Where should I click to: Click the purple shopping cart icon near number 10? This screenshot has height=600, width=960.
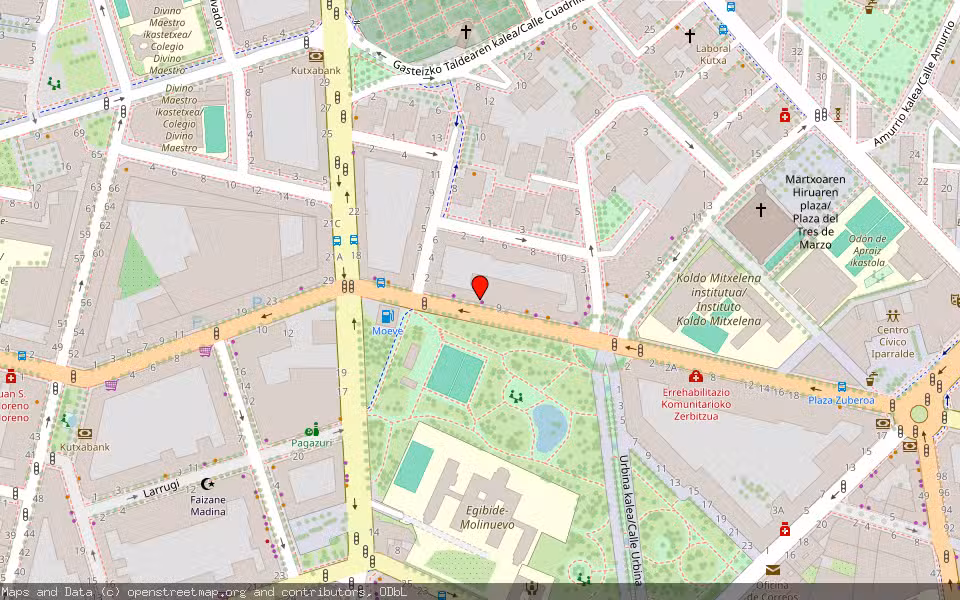tap(205, 351)
